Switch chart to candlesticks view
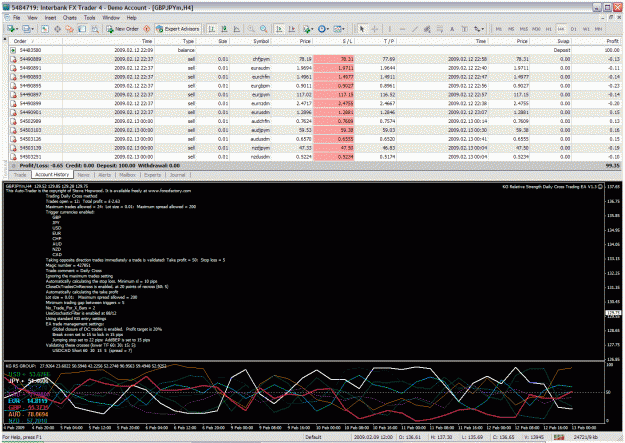 pyautogui.click(x=224, y=29)
